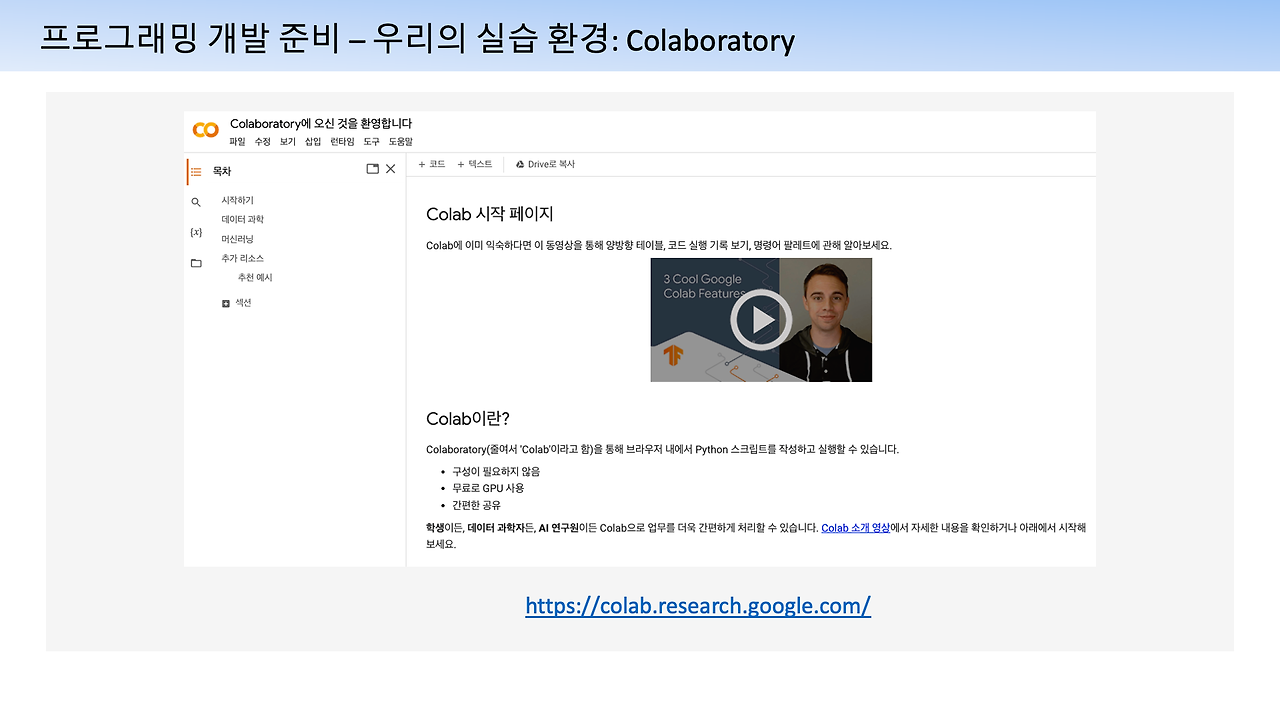1280x720 pixels.
Task: Click the Colab 시작 페이지 heading
Action: tap(490, 214)
